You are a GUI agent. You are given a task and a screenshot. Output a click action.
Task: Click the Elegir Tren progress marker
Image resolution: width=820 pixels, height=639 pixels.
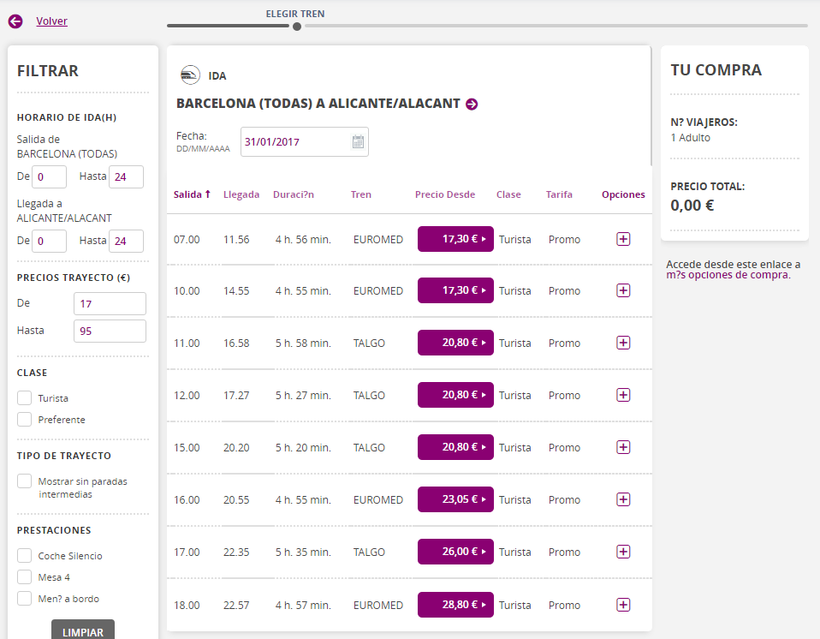[x=297, y=26]
